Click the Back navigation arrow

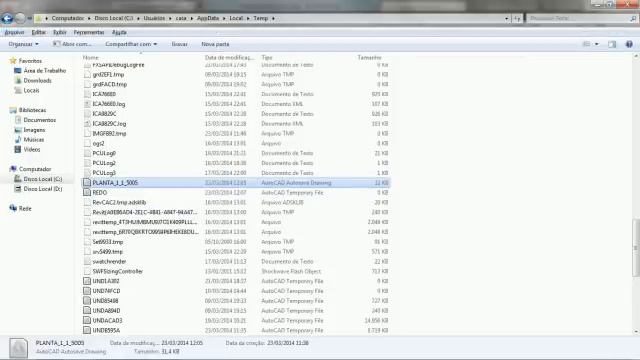tap(7, 18)
